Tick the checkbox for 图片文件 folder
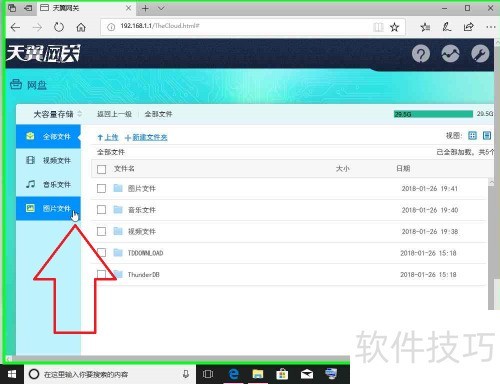Screen dimensions: 500x384 [x=101, y=189]
